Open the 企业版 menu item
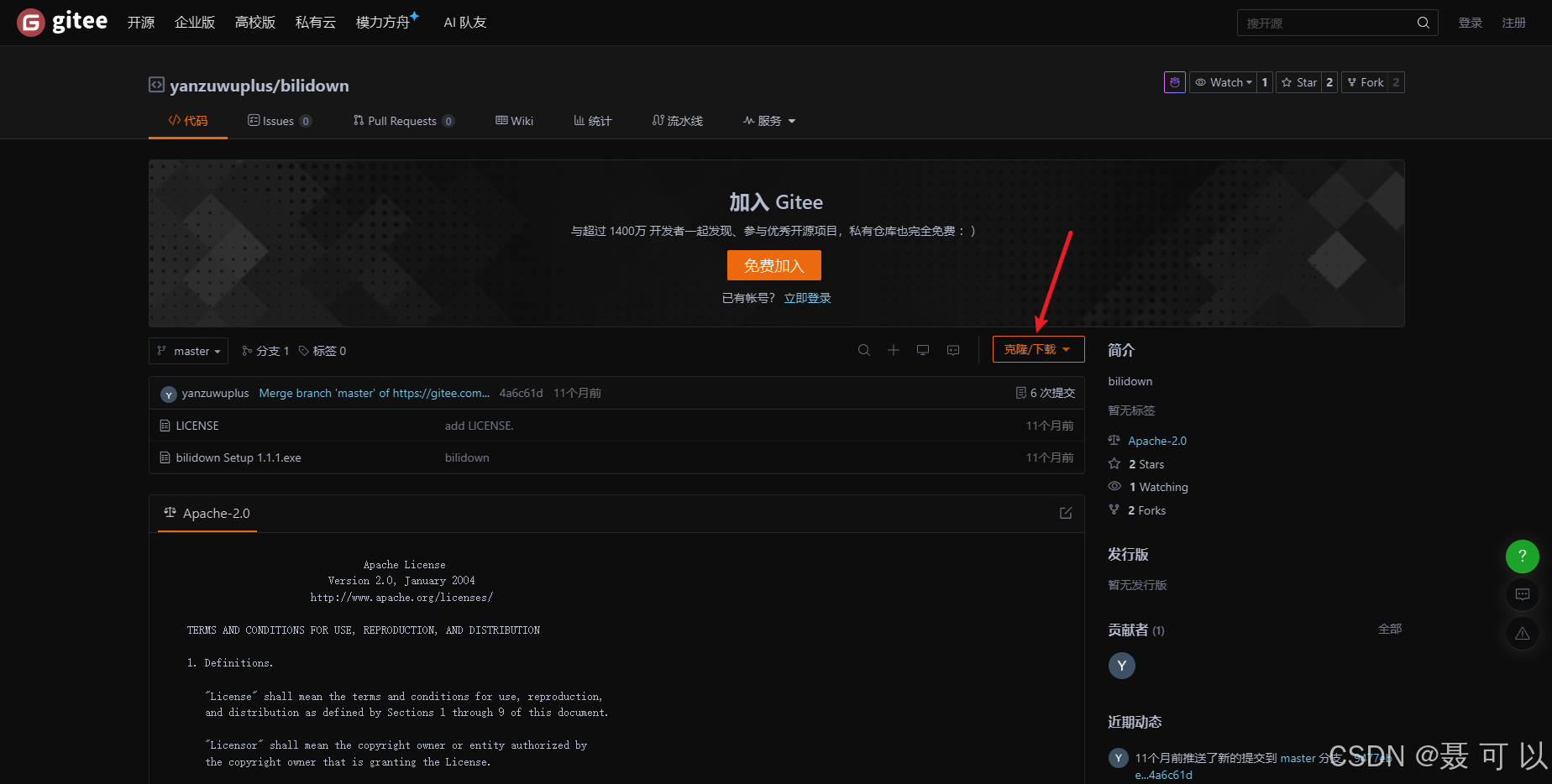The width and height of the screenshot is (1552, 784). point(195,23)
